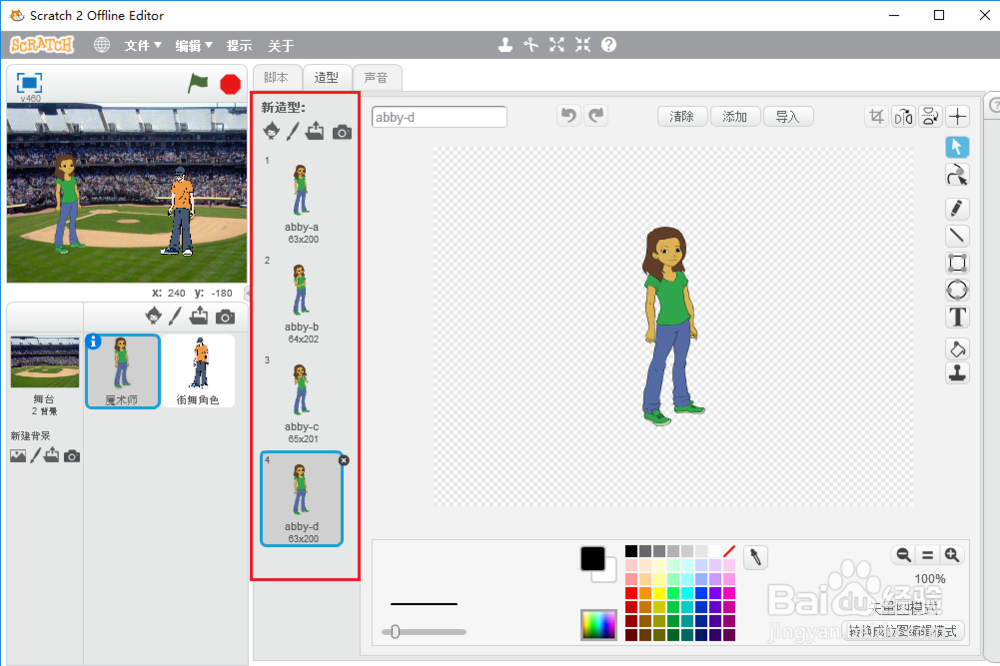The image size is (1000, 666).
Task: Click the 添加 button
Action: point(735,117)
